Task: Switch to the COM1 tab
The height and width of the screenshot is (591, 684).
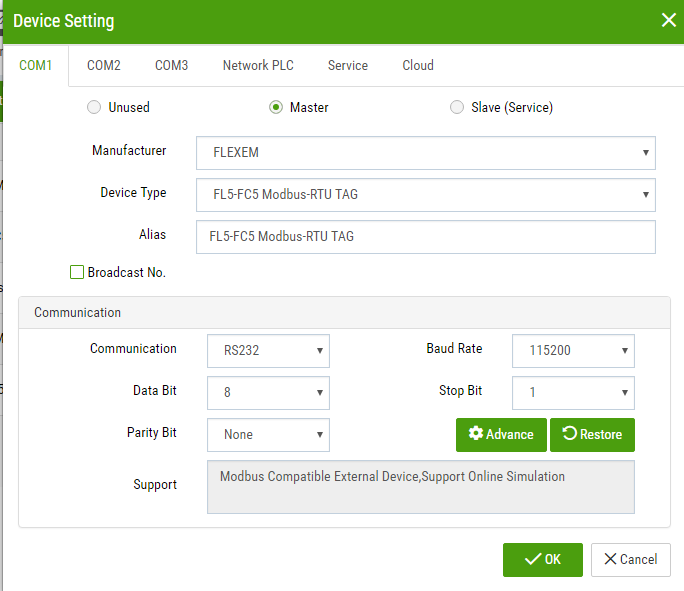Action: point(35,65)
